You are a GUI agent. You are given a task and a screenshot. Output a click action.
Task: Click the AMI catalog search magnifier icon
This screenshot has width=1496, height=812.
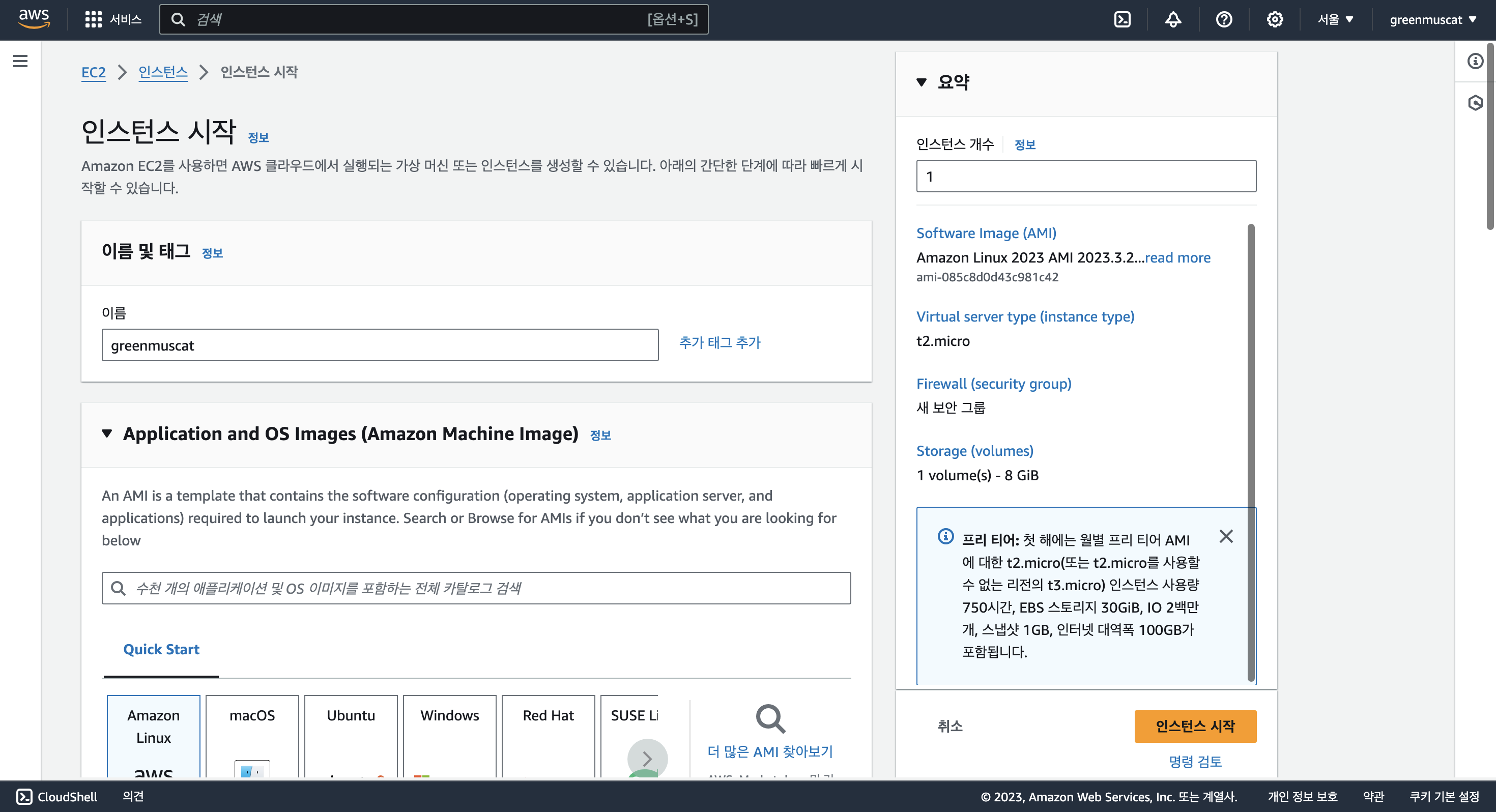click(x=119, y=588)
